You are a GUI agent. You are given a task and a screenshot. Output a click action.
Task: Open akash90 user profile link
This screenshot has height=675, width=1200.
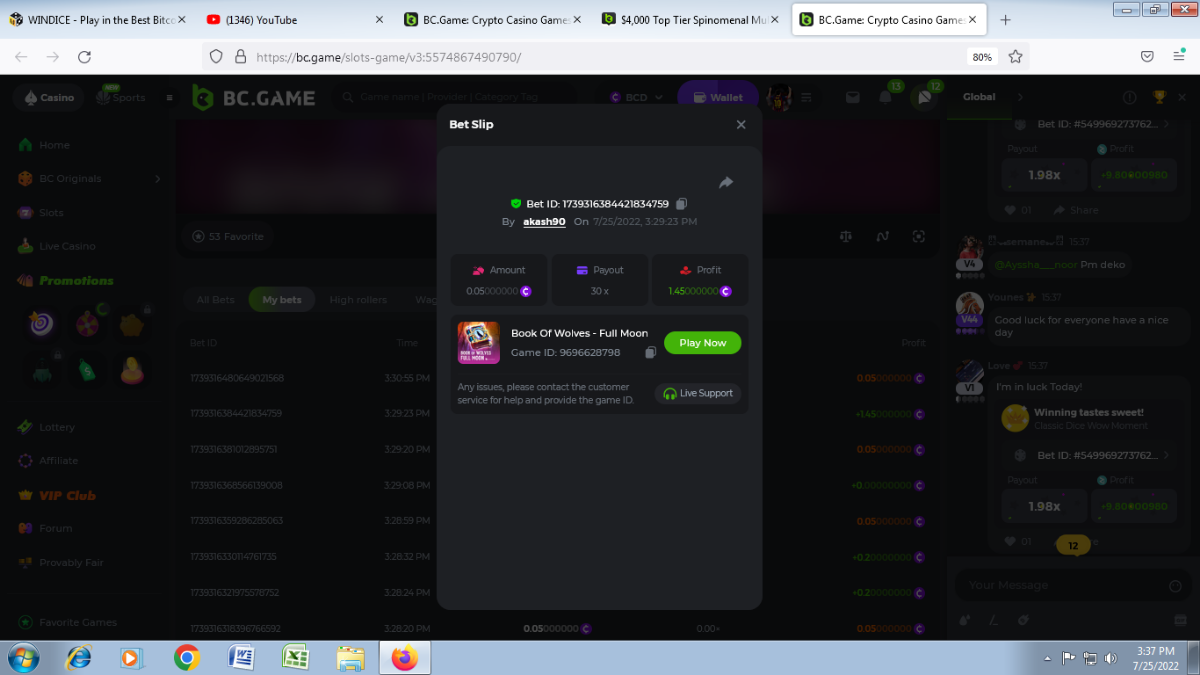click(544, 222)
